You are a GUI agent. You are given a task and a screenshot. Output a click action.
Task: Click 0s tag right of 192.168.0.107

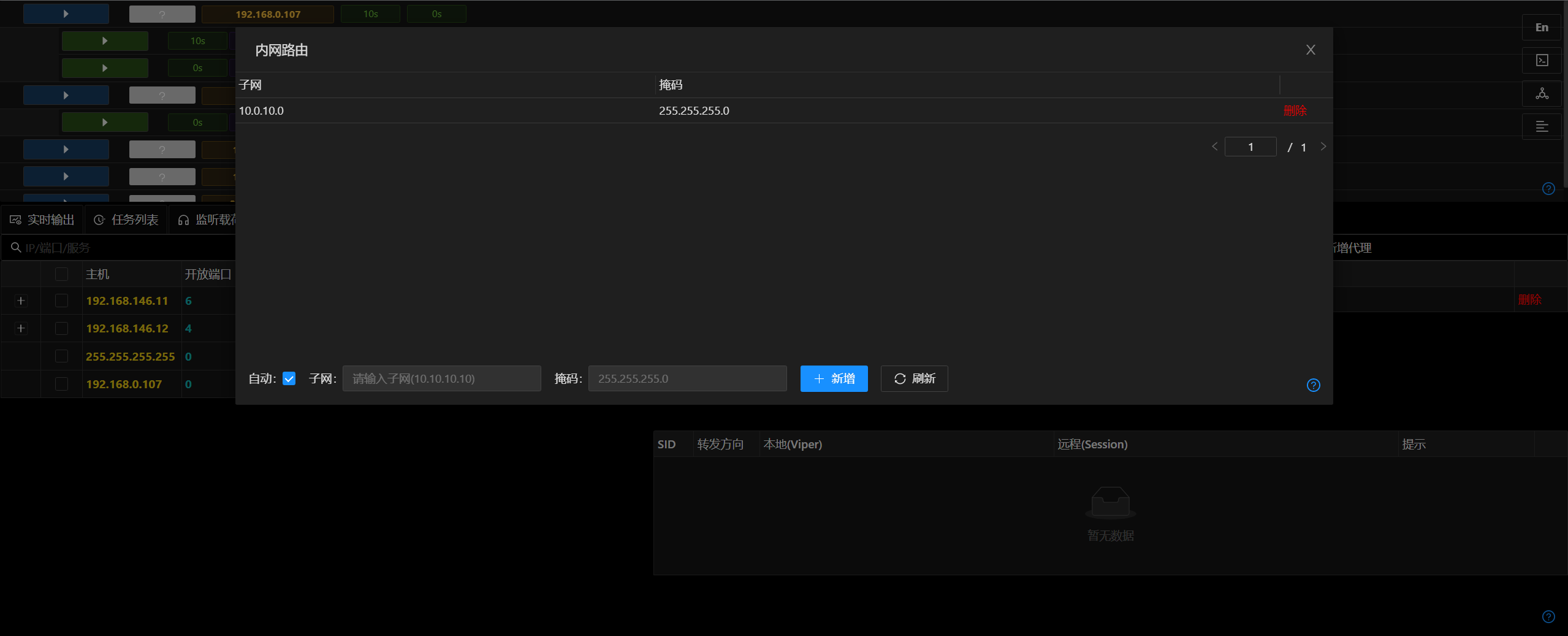point(436,13)
